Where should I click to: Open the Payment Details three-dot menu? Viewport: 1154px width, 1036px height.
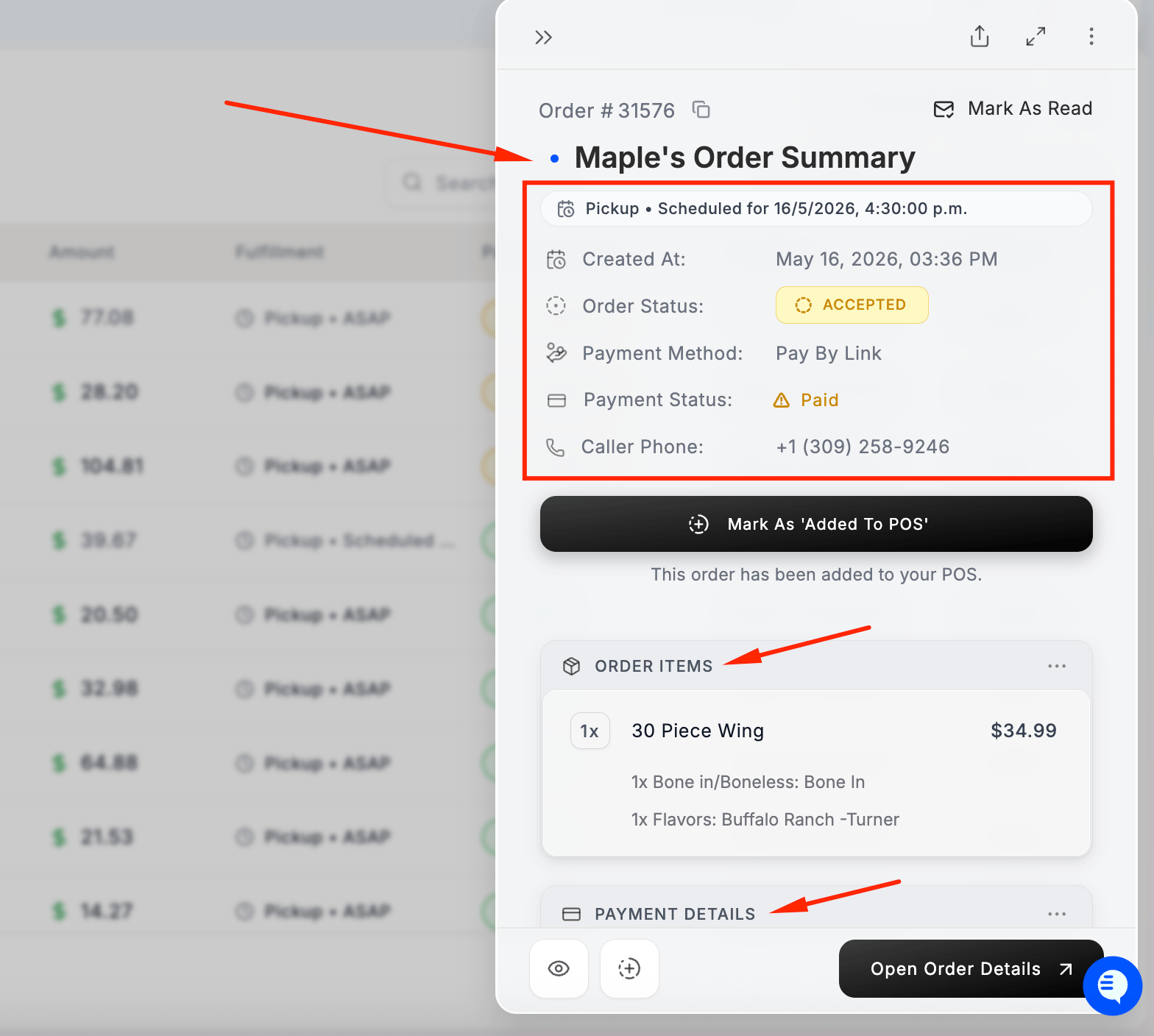click(1057, 914)
